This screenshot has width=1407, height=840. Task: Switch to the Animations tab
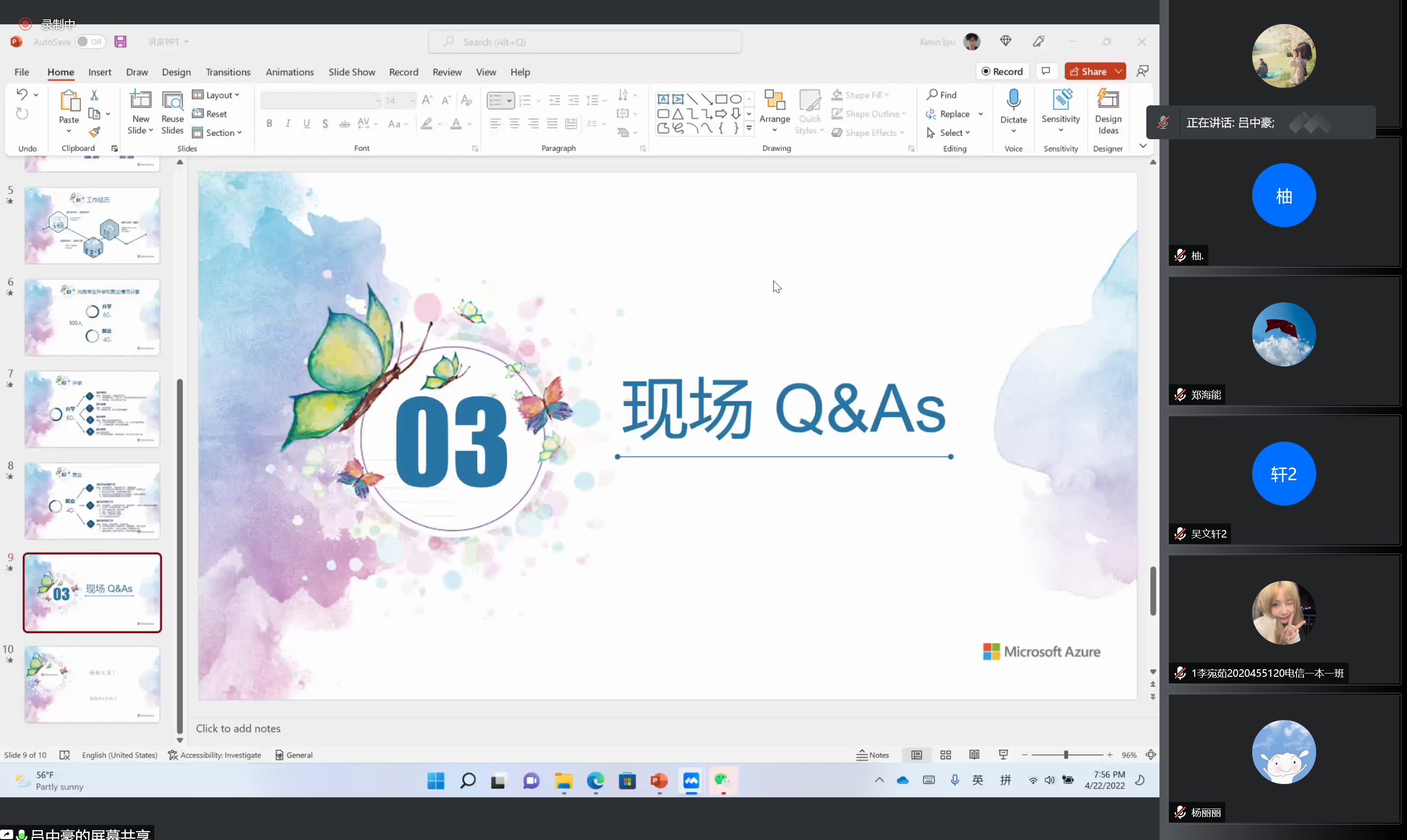pos(289,72)
